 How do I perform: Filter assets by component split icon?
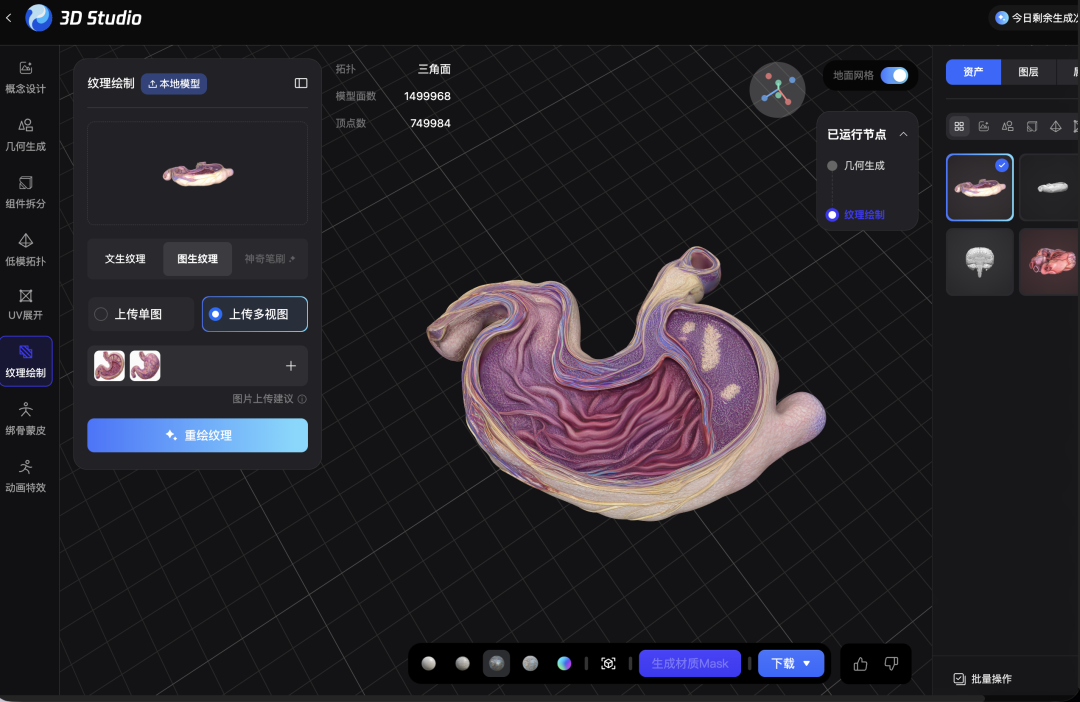coord(1032,127)
